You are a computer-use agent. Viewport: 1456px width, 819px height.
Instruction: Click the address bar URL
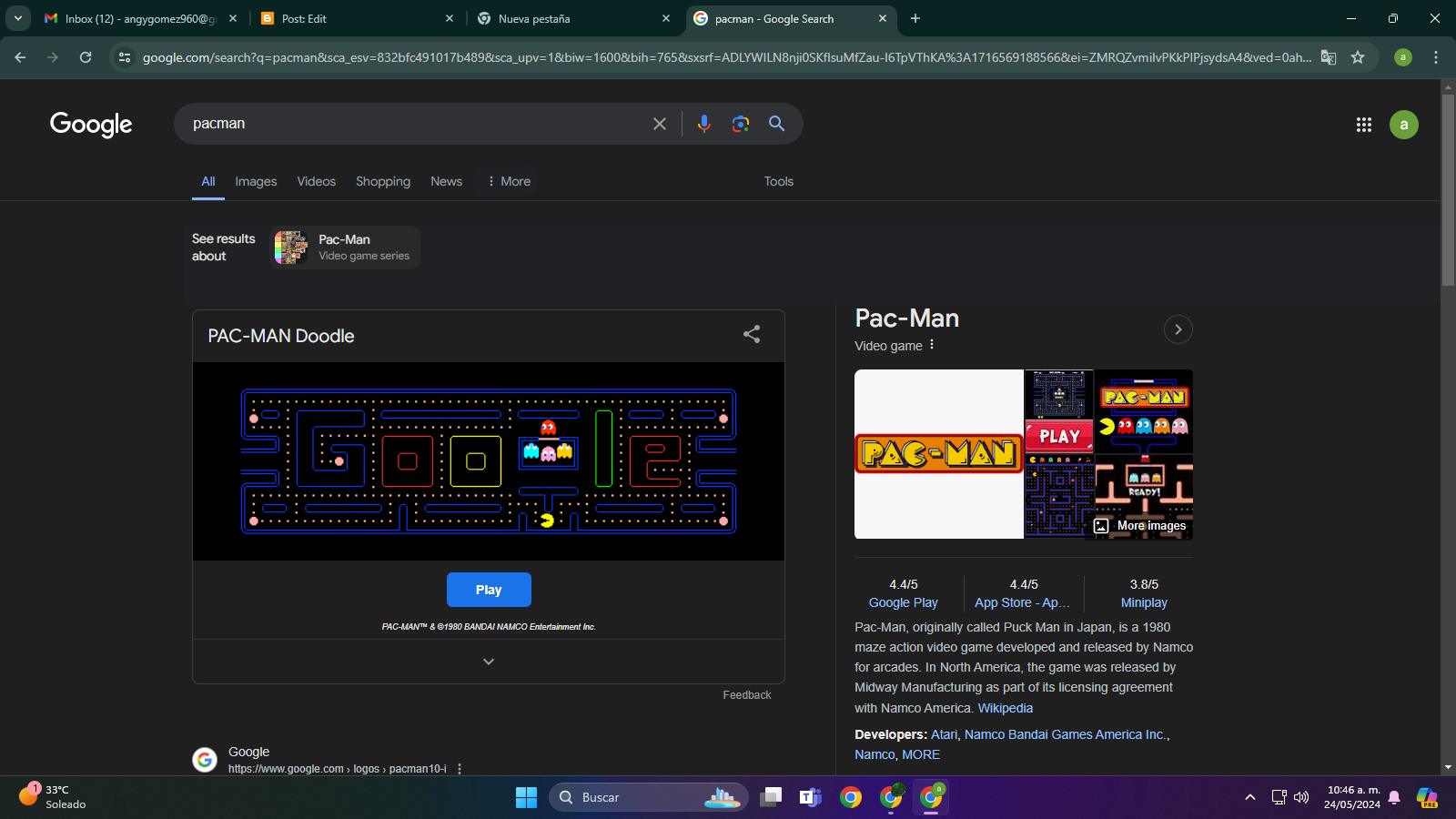coord(726,57)
